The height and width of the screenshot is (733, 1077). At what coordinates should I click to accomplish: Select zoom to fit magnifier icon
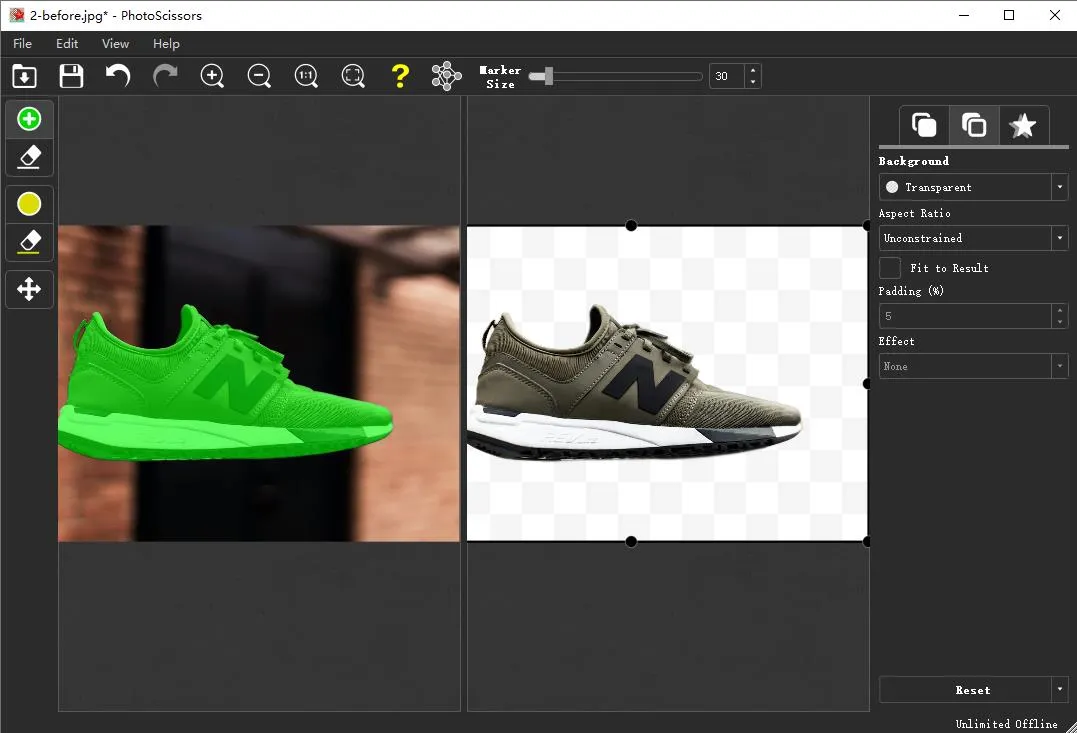353,76
